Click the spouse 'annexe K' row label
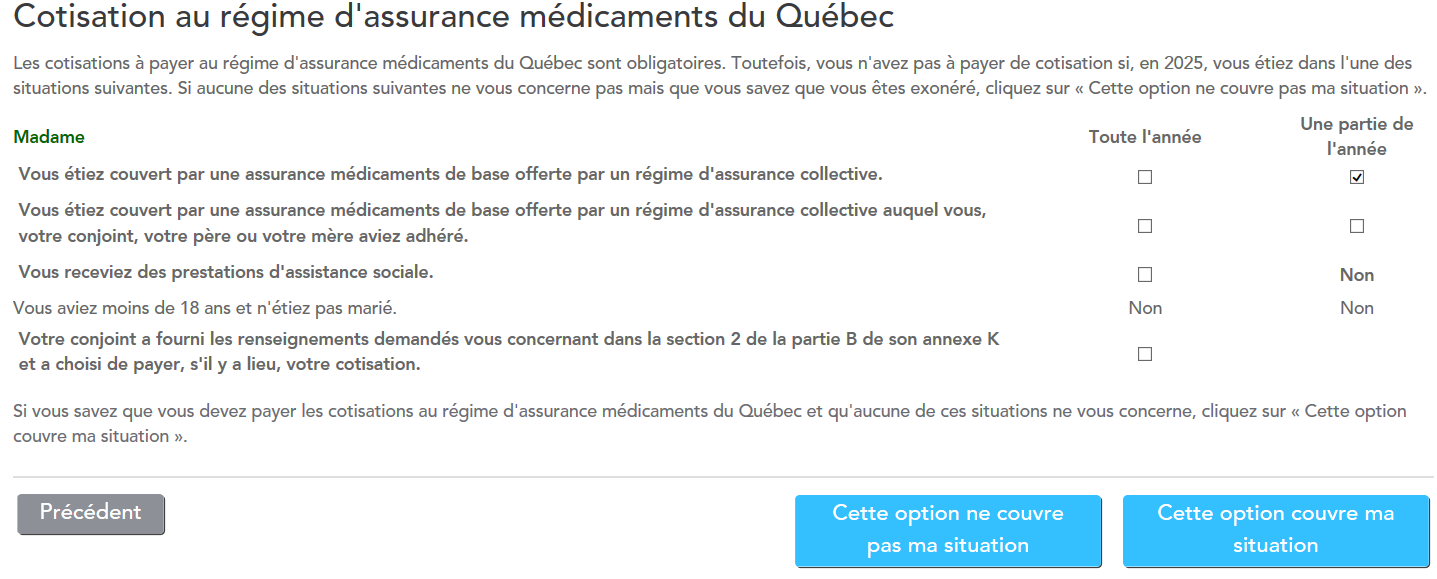Screen dimensions: 1437x579 point(508,351)
